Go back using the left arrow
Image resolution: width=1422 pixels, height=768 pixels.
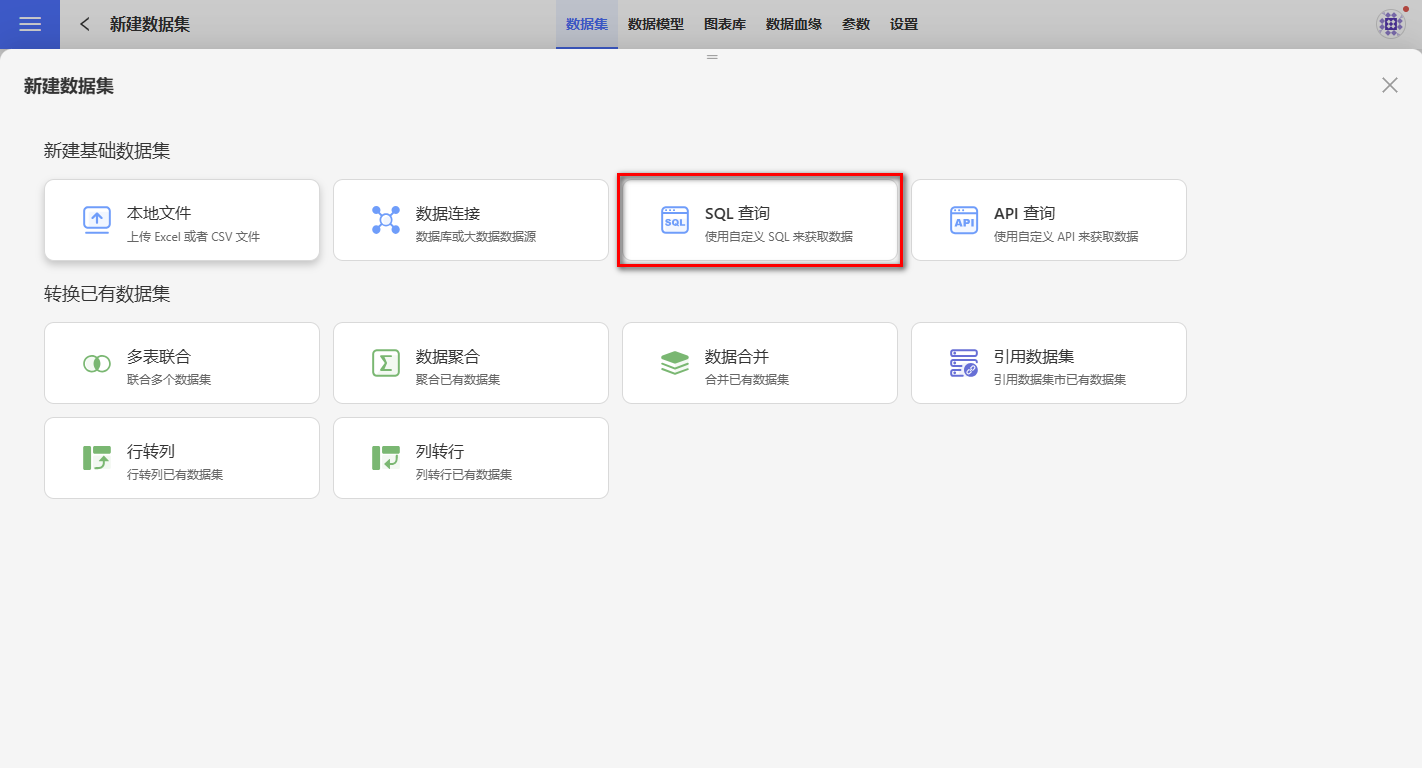click(x=85, y=24)
